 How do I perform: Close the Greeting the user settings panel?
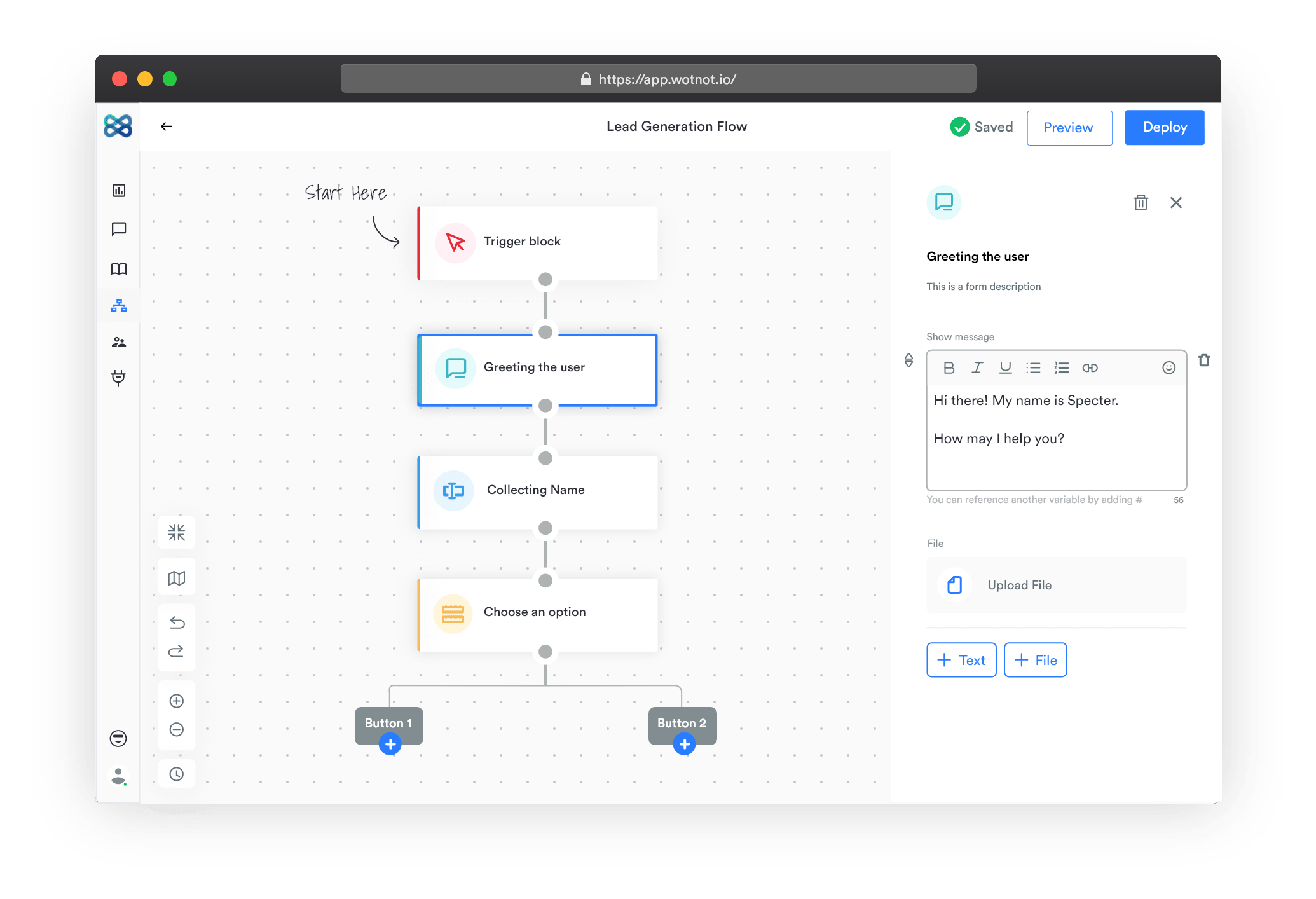pos(1176,202)
